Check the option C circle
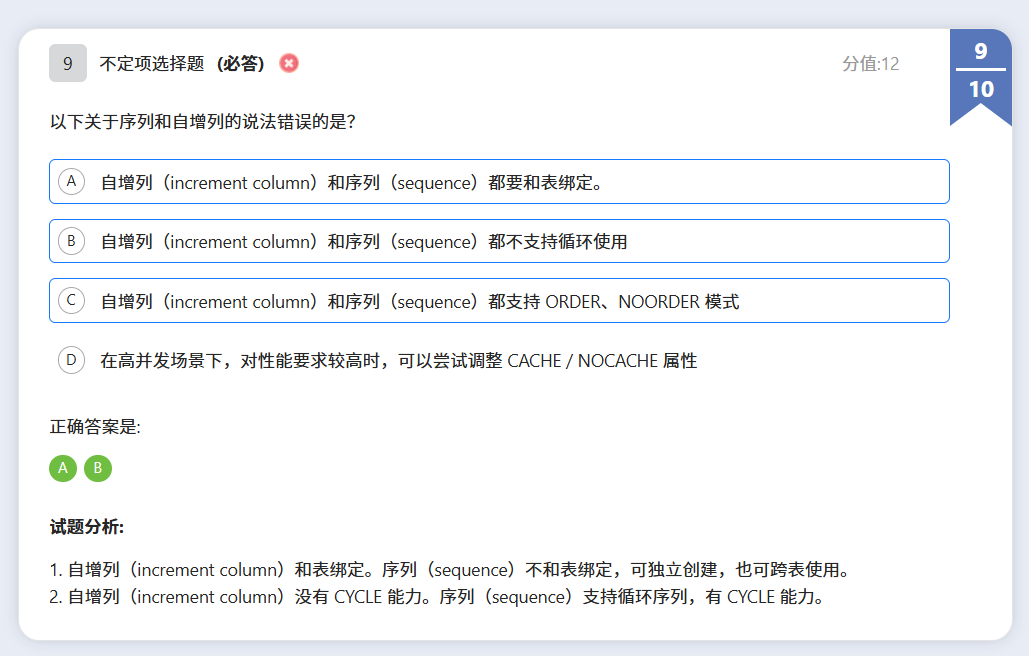This screenshot has height=656, width=1029. [71, 300]
